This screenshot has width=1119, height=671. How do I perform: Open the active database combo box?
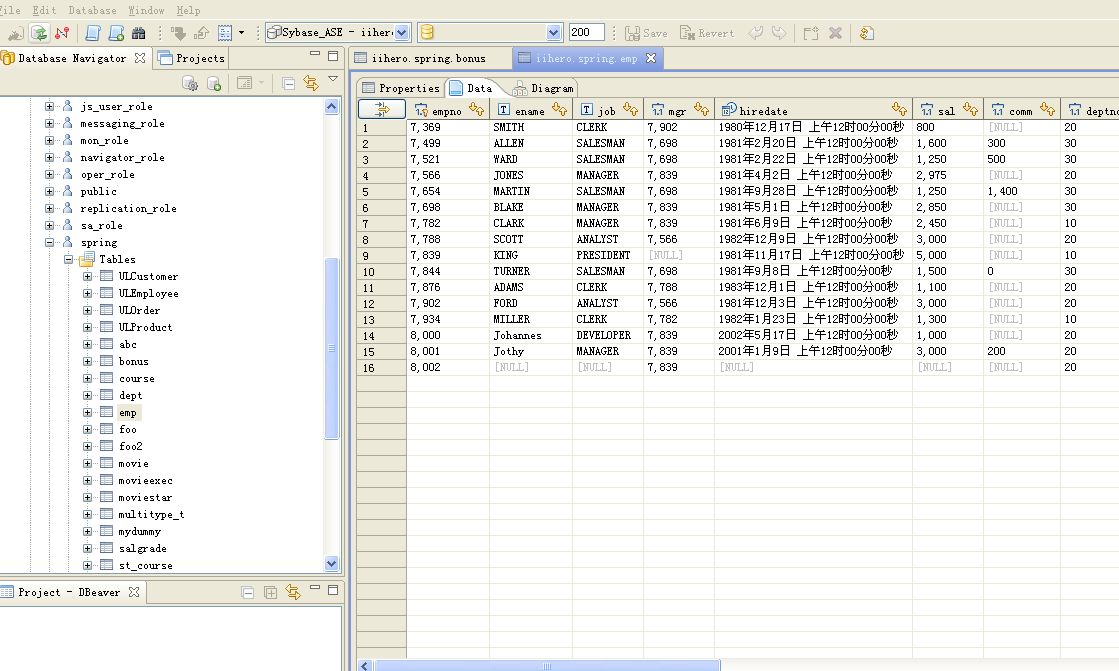554,33
